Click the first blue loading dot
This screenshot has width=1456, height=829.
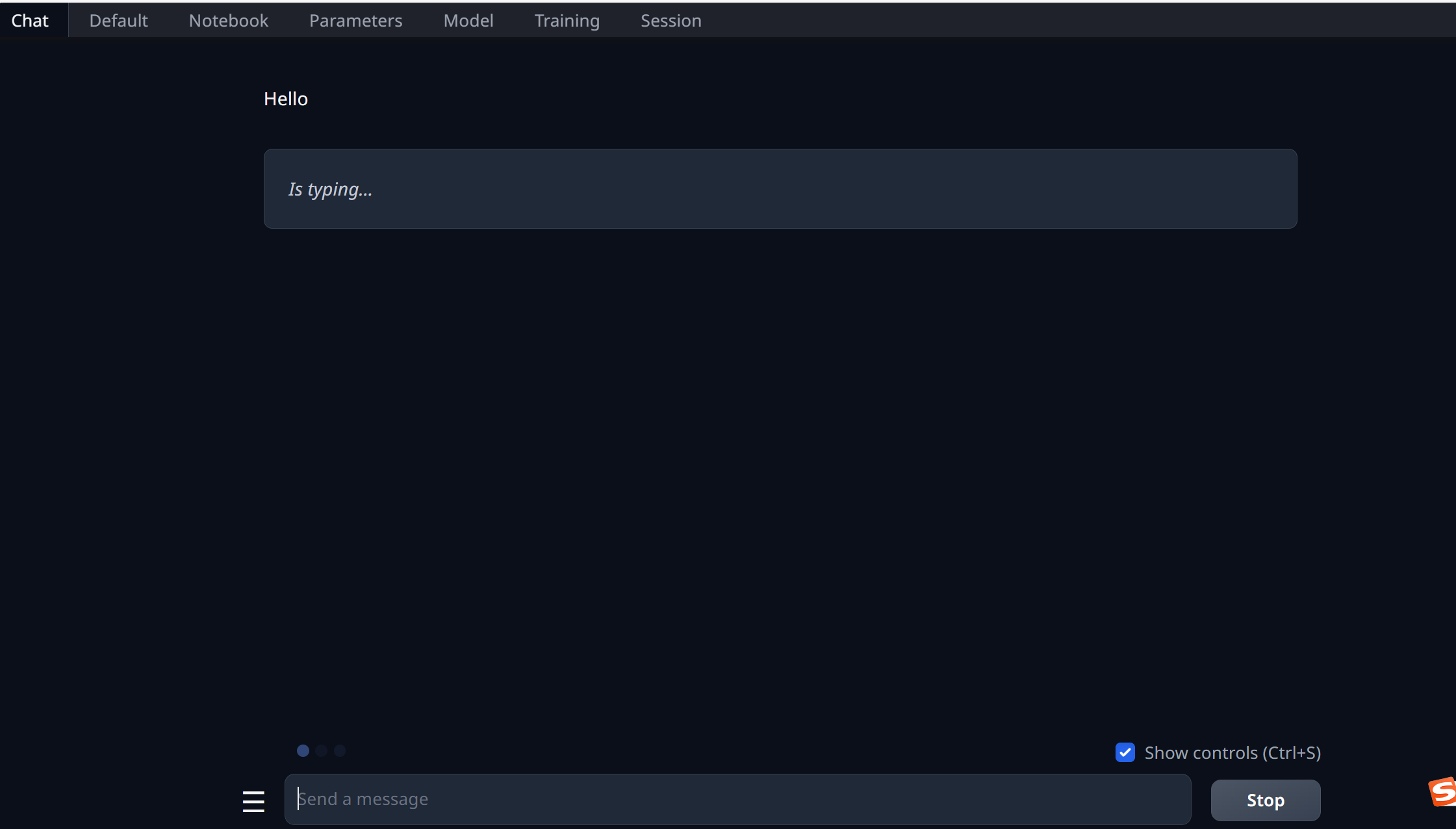click(303, 751)
